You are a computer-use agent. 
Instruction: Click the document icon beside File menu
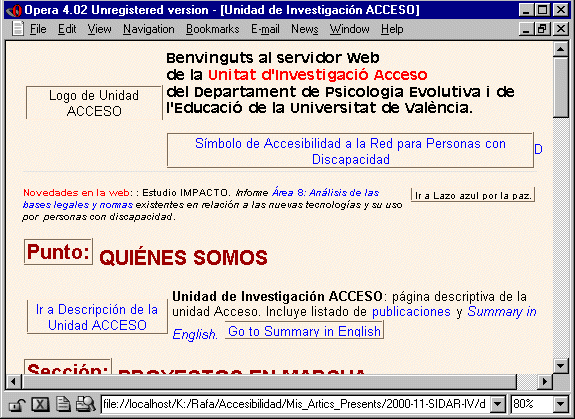[x=18, y=29]
